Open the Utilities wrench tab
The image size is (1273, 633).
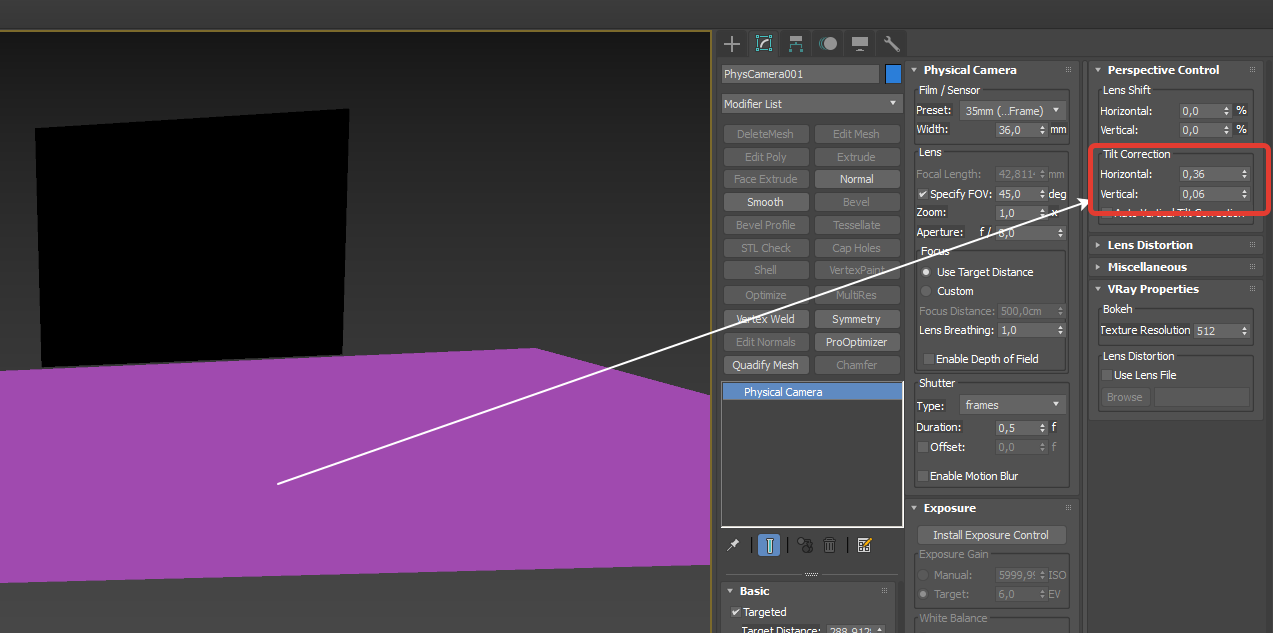[x=892, y=44]
